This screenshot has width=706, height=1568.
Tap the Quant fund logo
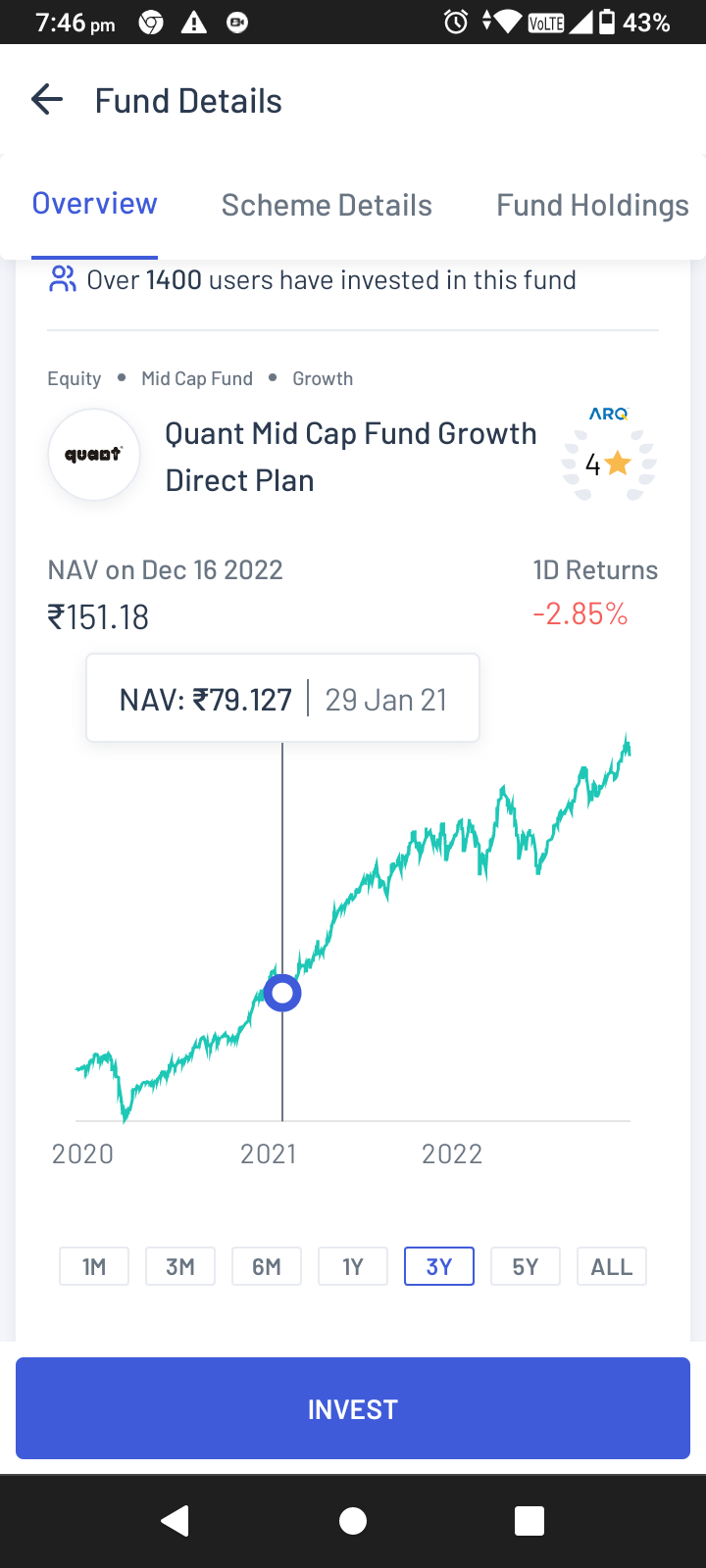point(94,455)
